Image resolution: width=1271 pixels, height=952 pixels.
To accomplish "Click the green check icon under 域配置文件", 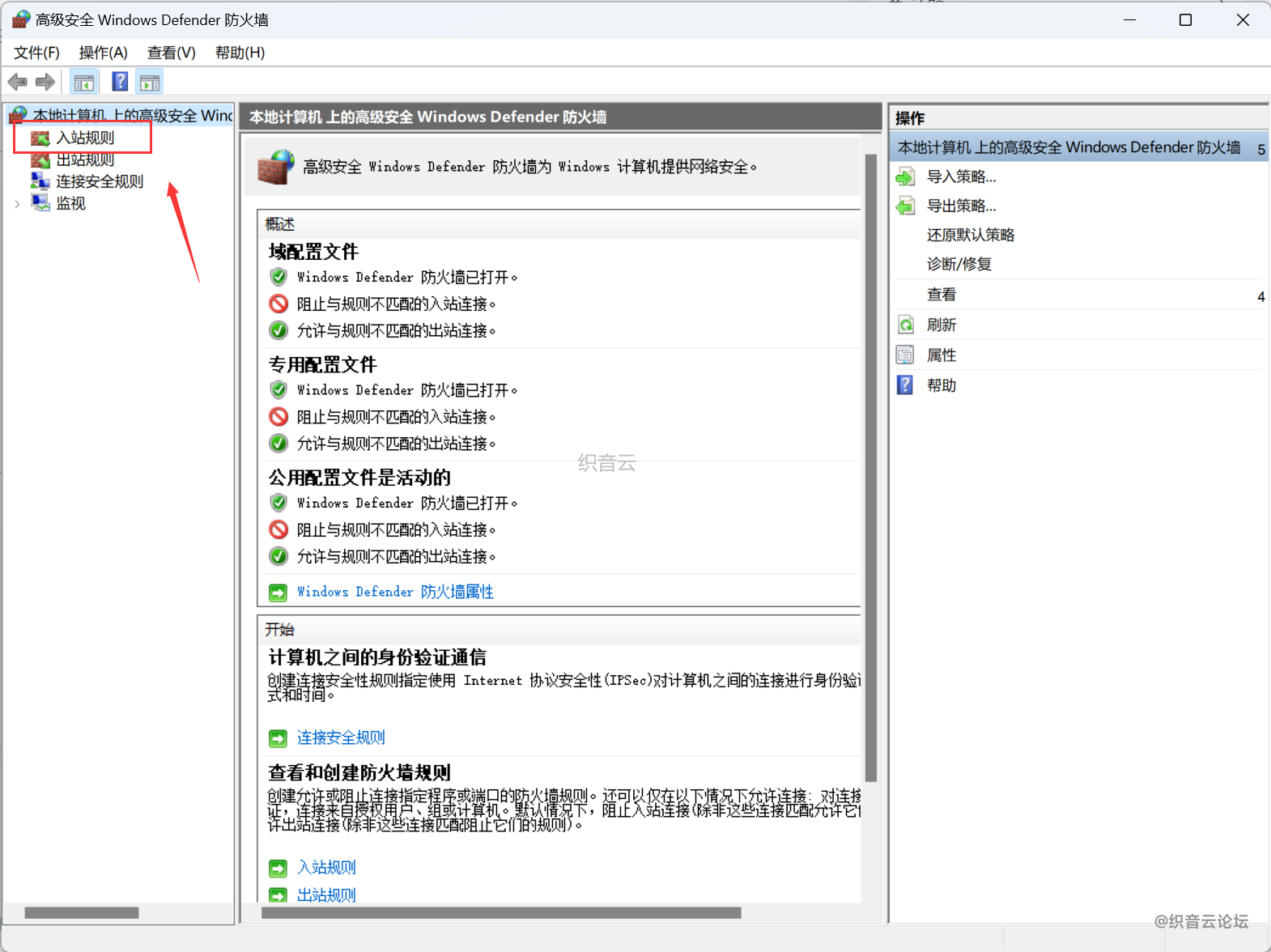I will 278,330.
